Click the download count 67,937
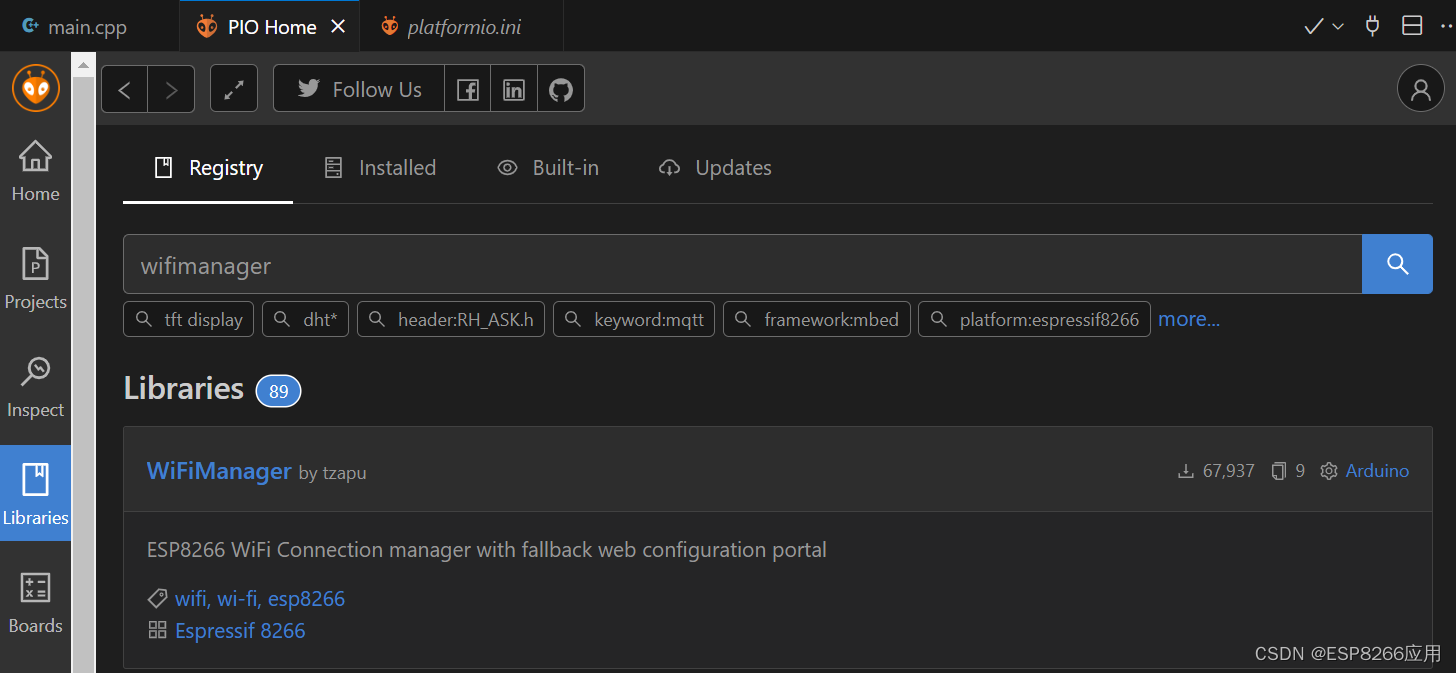Viewport: 1456px width, 673px height. pyautogui.click(x=1216, y=471)
